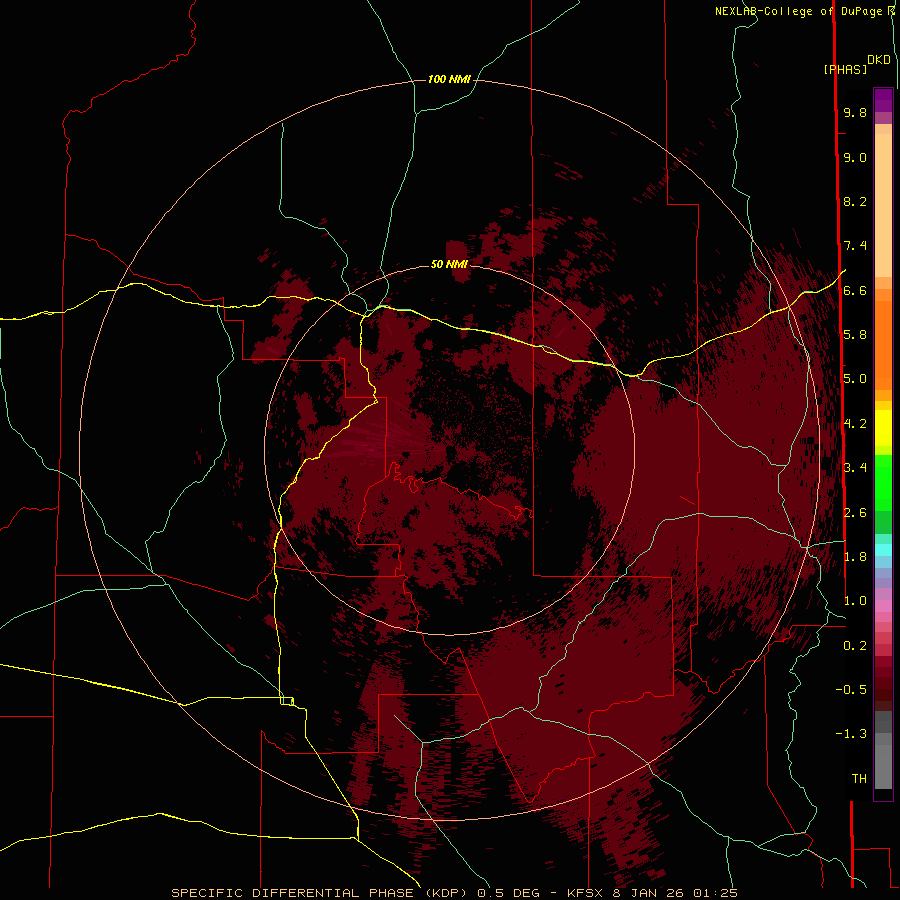Click the orange segment of the color bar
This screenshot has width=900, height=900.
coord(883,346)
